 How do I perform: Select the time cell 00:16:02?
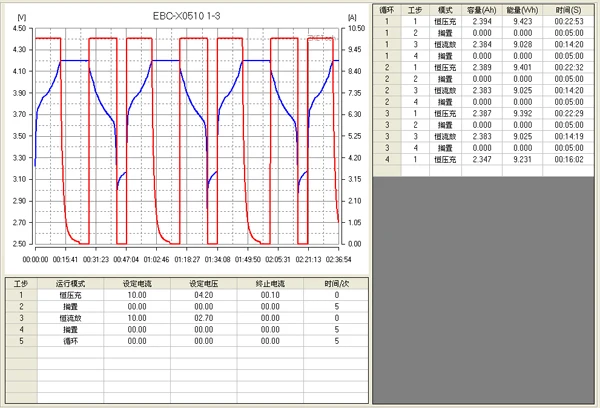click(569, 159)
